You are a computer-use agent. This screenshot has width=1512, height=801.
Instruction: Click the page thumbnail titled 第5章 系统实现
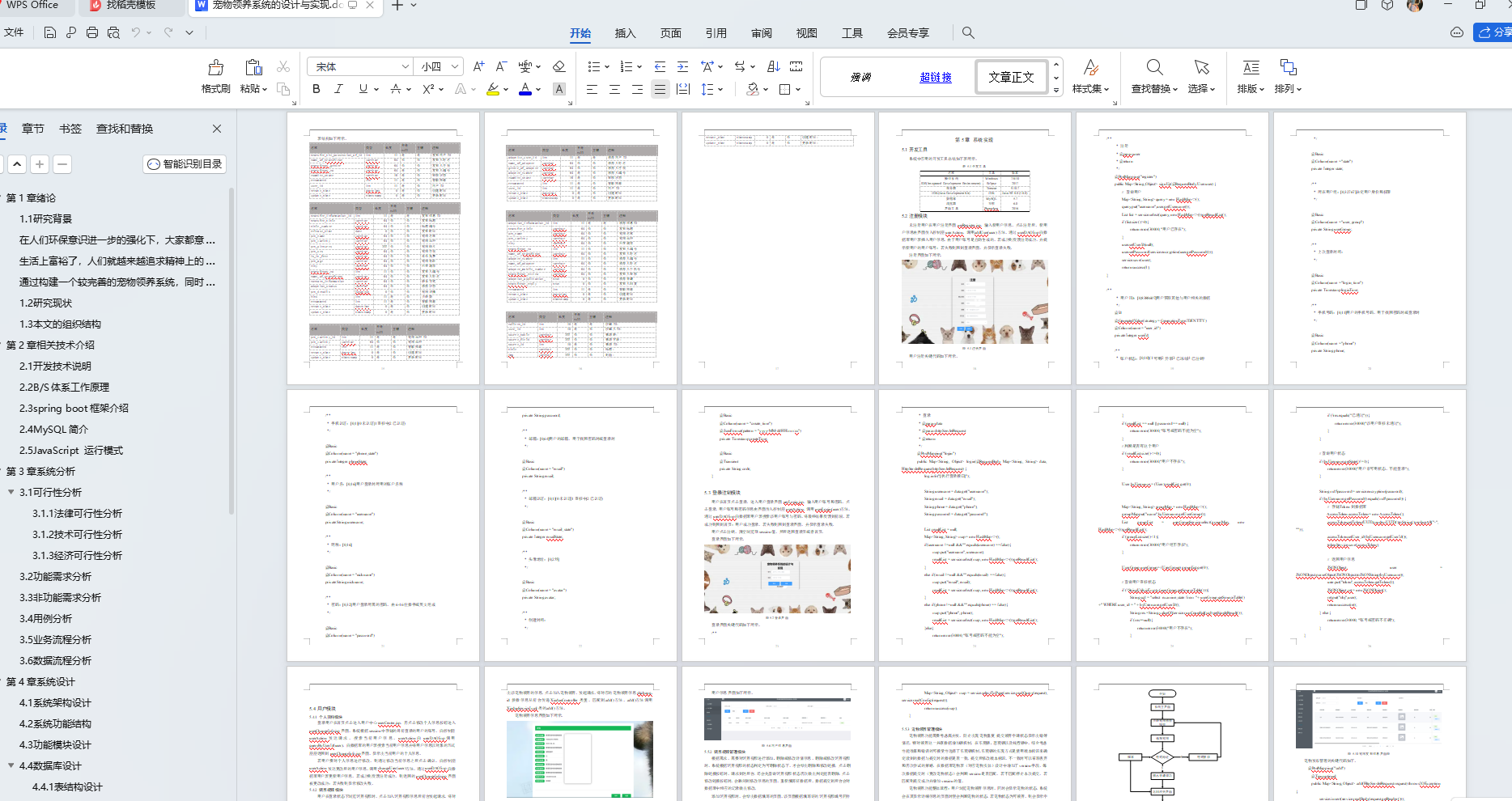pos(975,248)
